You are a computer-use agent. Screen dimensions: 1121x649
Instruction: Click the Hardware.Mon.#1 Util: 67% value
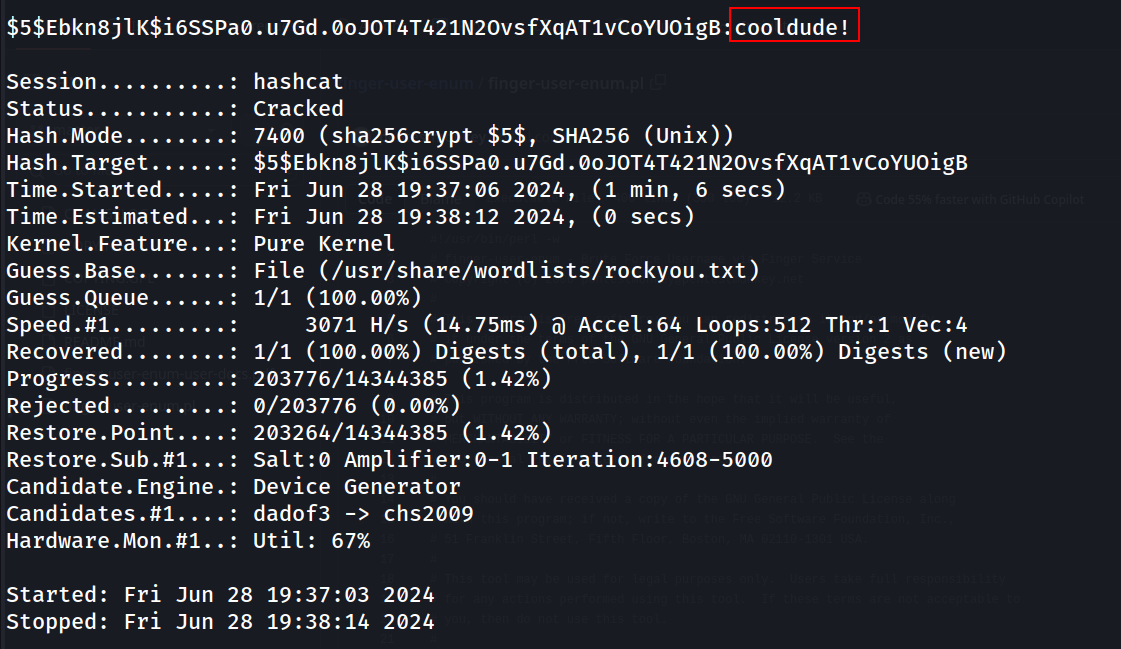tap(312, 541)
